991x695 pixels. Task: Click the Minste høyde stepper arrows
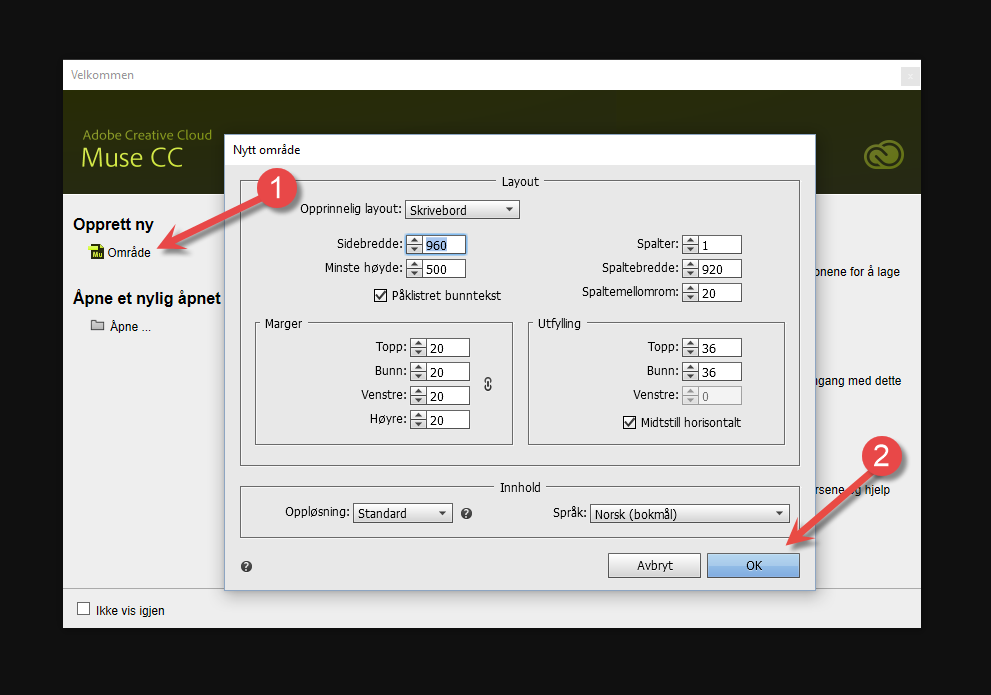click(415, 269)
